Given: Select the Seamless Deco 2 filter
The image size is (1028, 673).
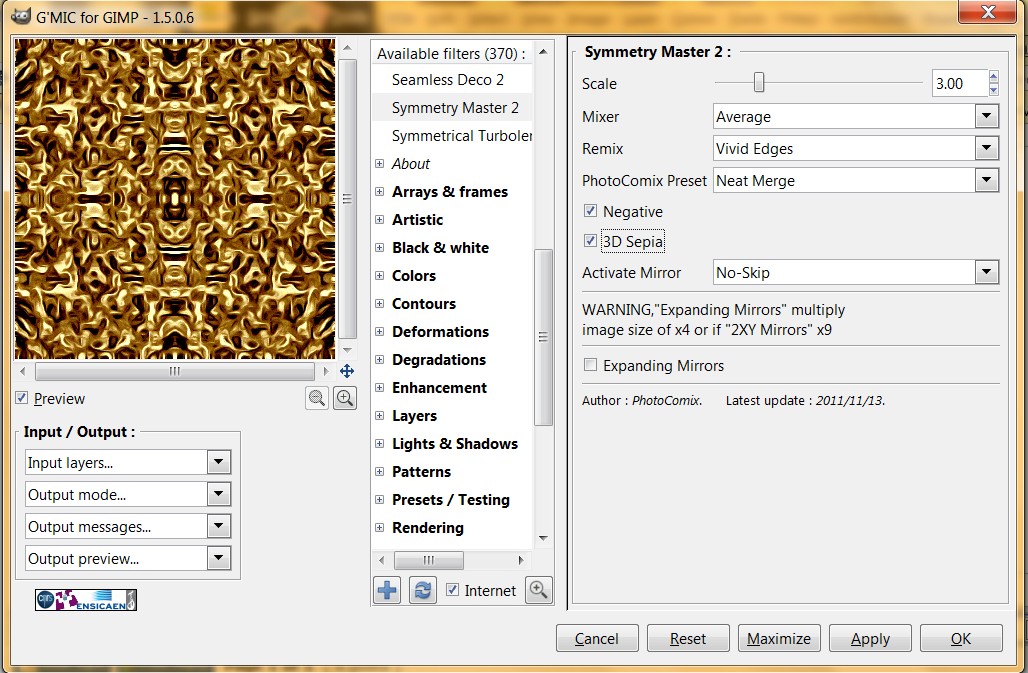Looking at the screenshot, I should click(x=448, y=79).
